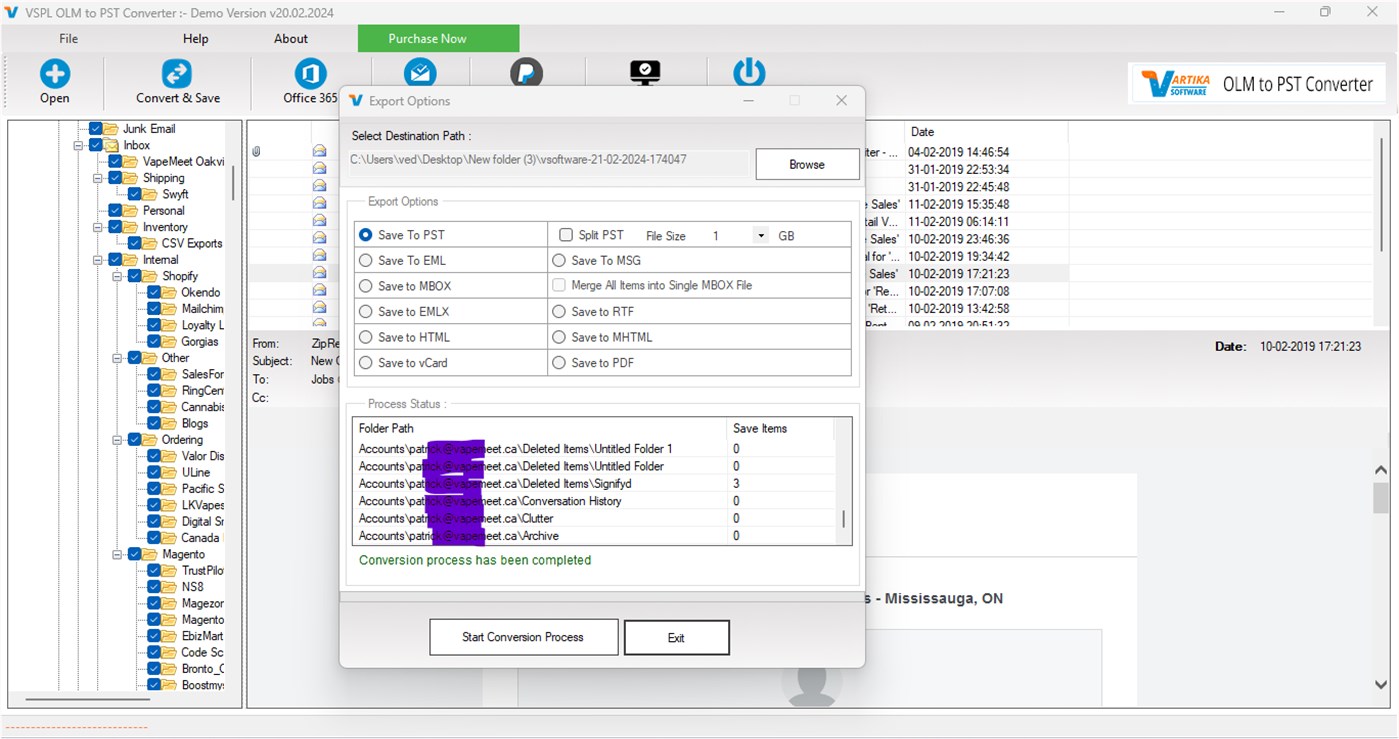This screenshot has height=739, width=1399.
Task: Select the Save To EML radio button
Action: [x=364, y=259]
